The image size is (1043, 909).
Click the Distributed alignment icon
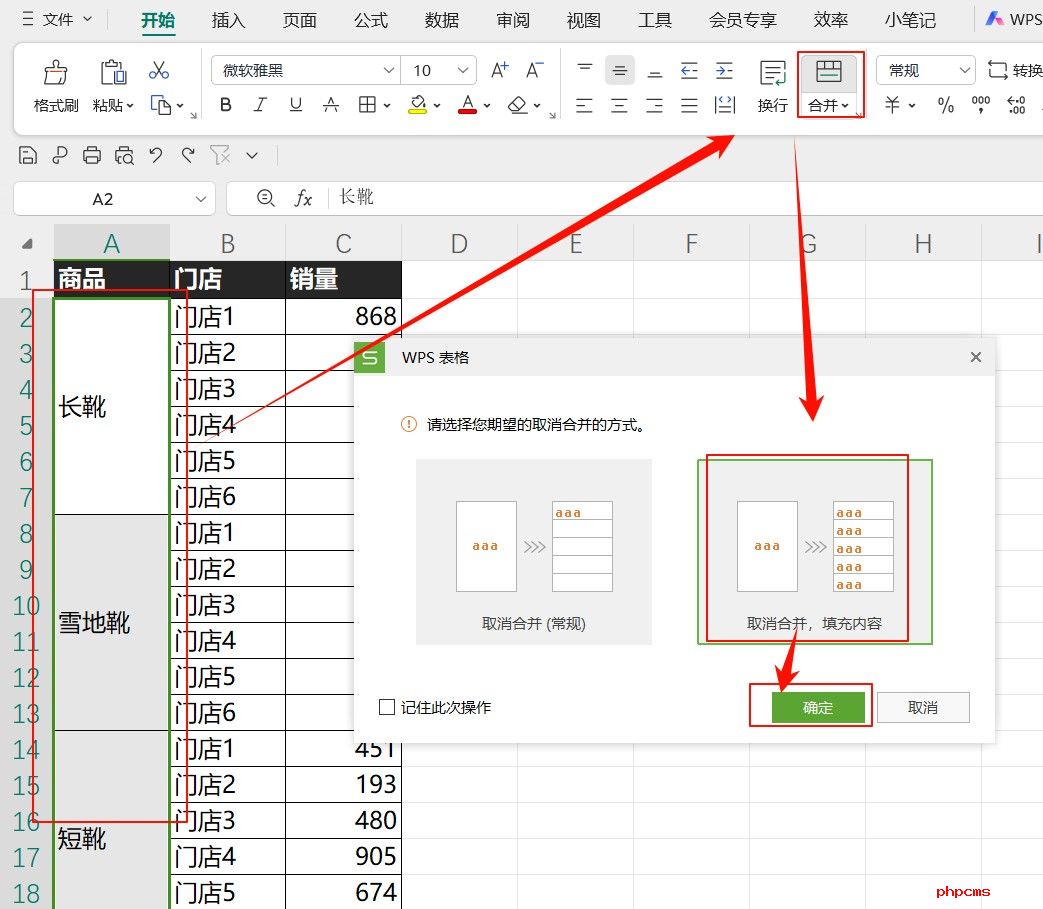pyautogui.click(x=724, y=105)
